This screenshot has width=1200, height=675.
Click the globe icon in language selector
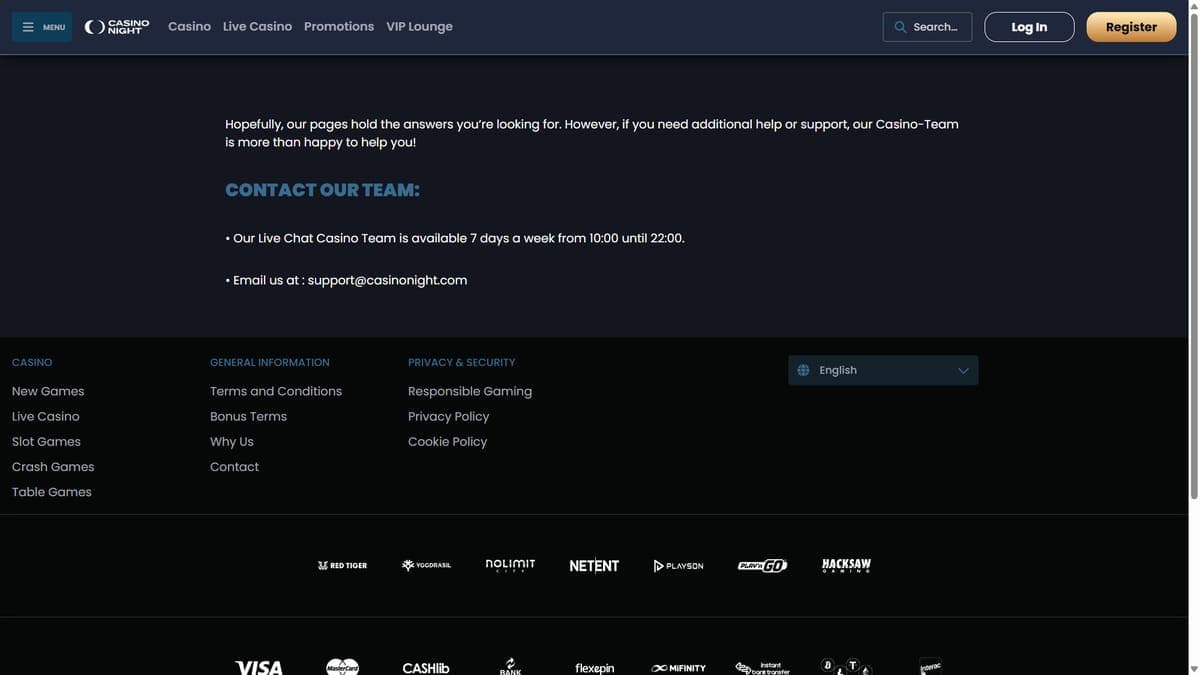(803, 370)
